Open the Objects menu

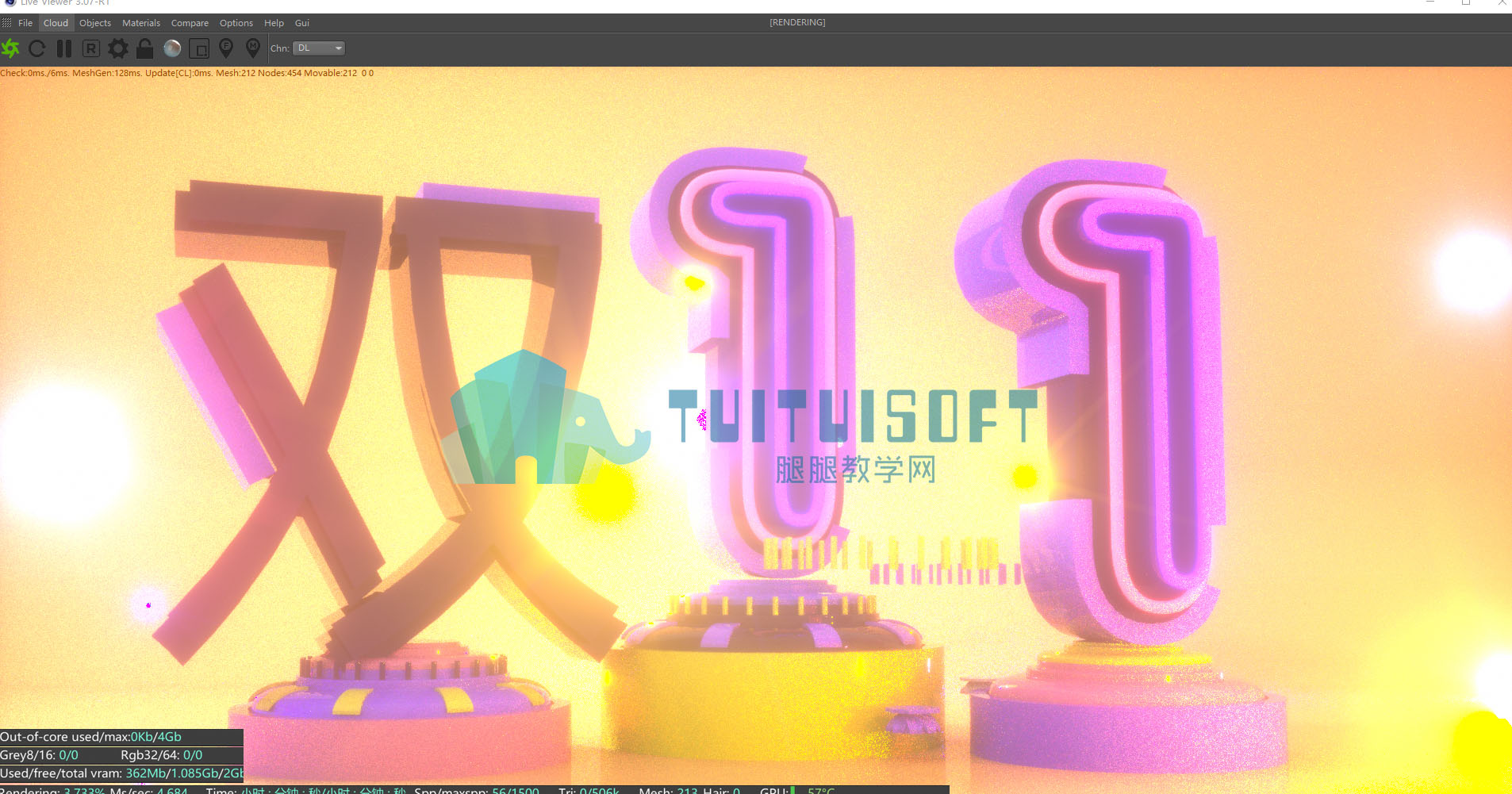pos(95,23)
